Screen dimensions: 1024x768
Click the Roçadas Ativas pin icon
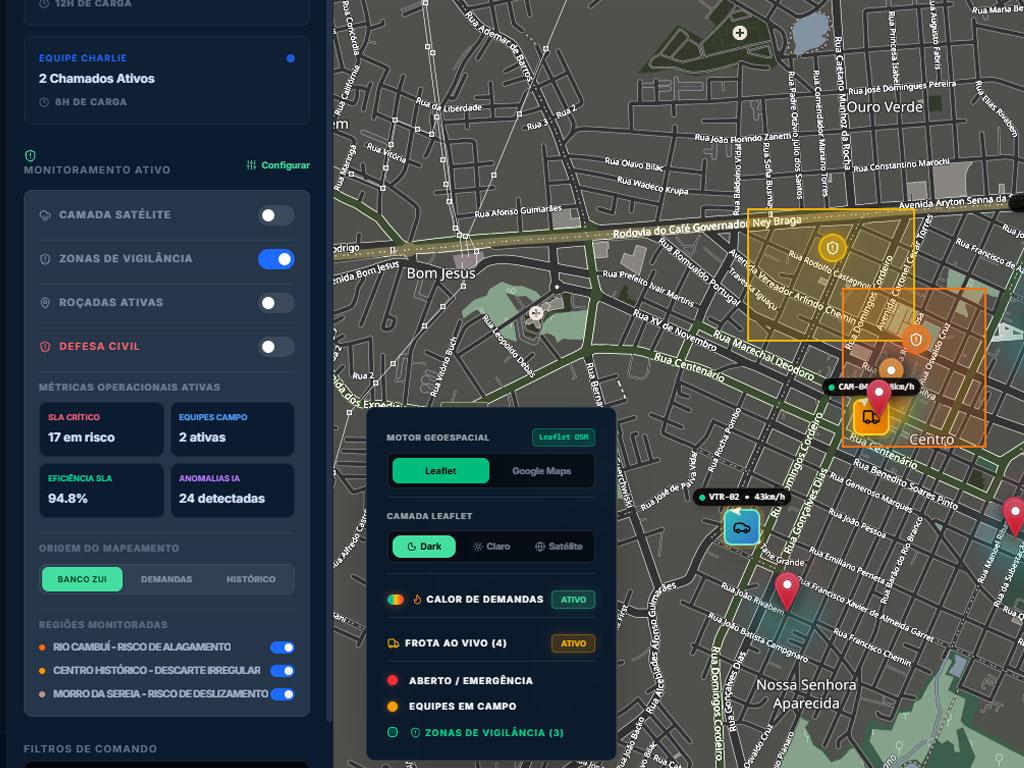tap(45, 303)
